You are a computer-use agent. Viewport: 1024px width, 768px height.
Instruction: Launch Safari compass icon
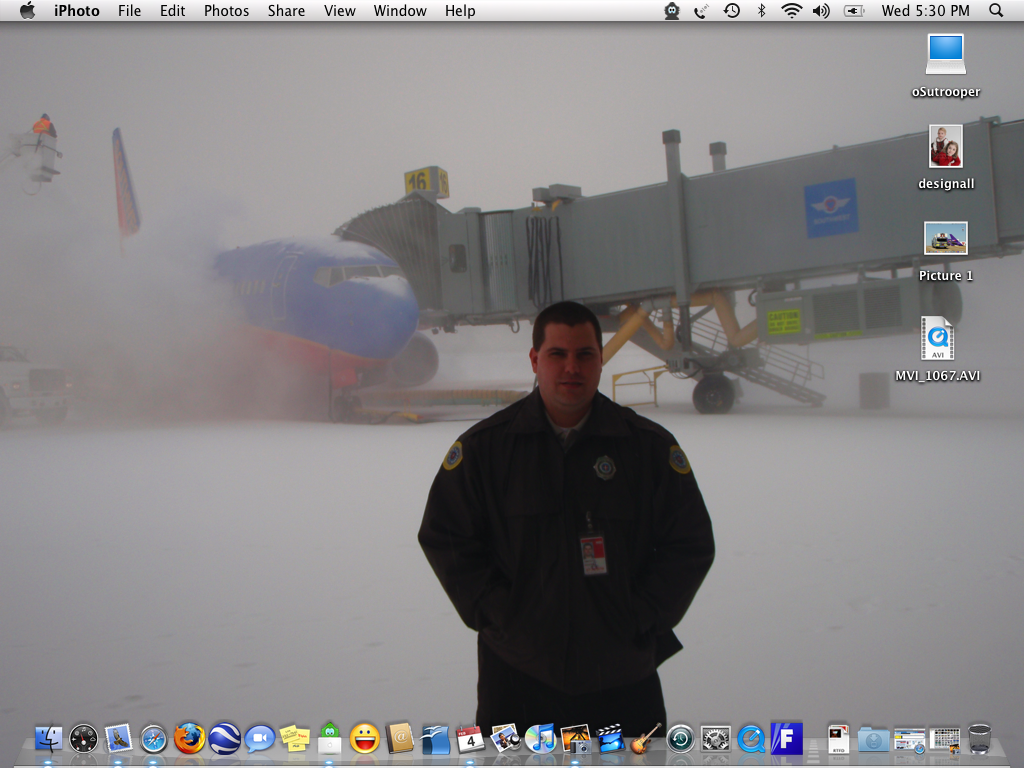[x=154, y=739]
